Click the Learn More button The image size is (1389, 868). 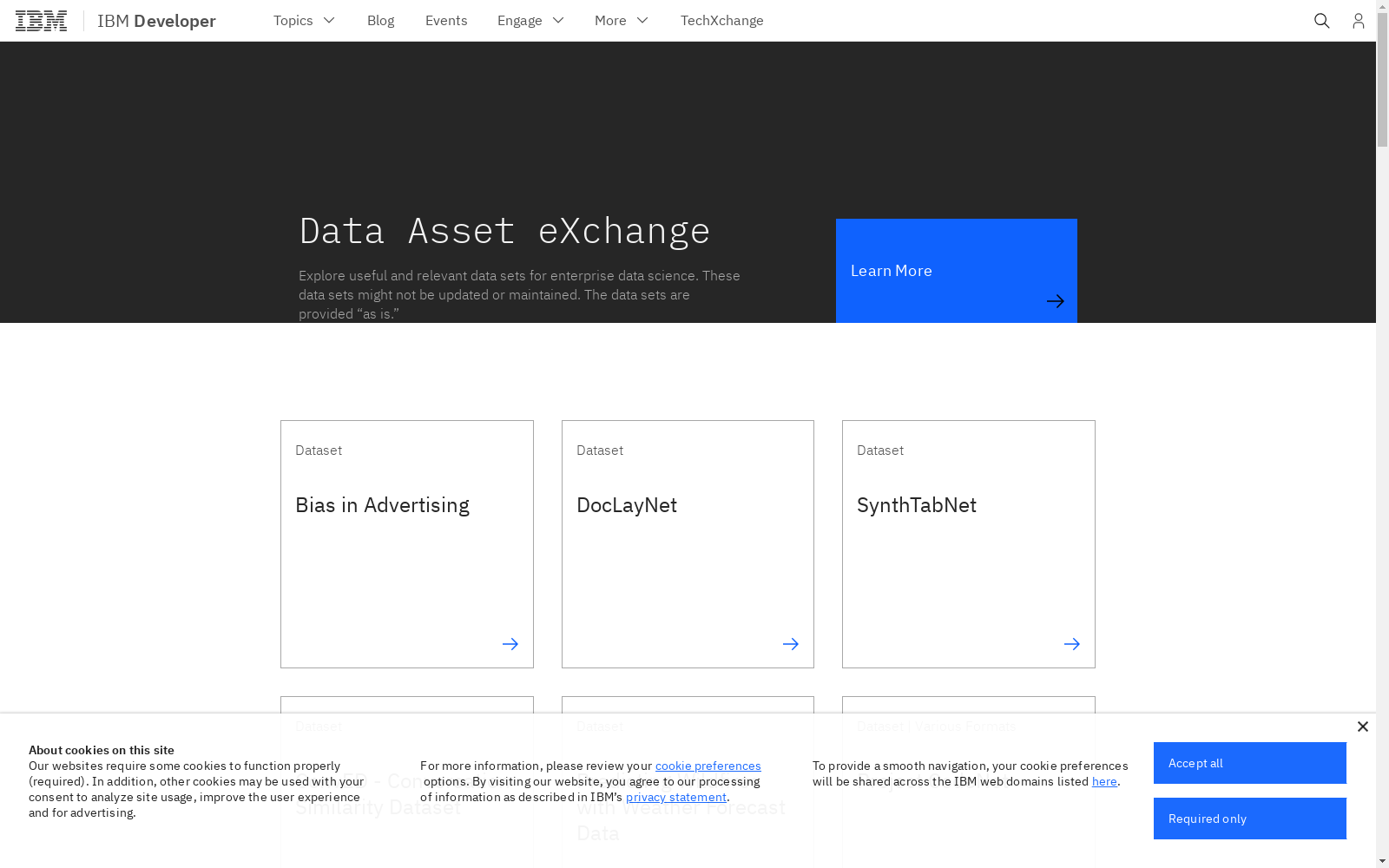(957, 271)
